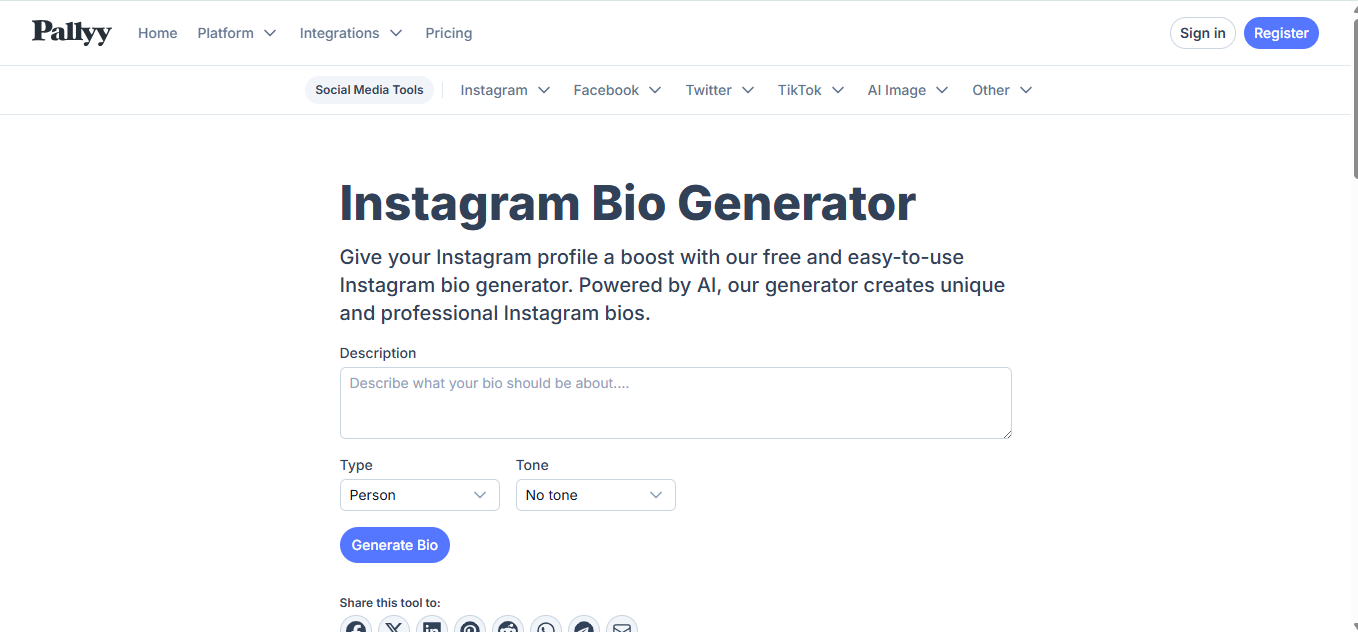Share the tool by email
The width and height of the screenshot is (1358, 632).
(622, 626)
